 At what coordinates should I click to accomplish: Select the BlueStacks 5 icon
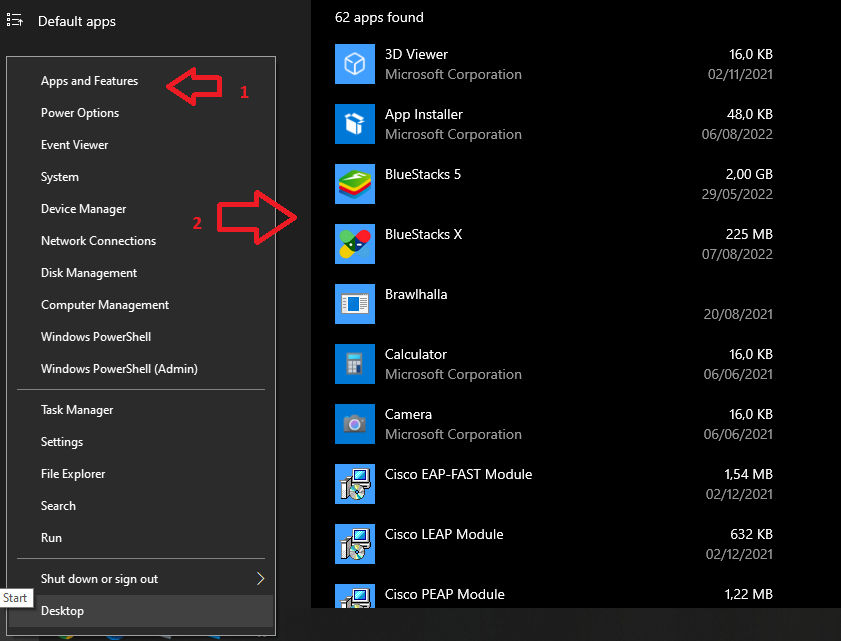(x=355, y=184)
